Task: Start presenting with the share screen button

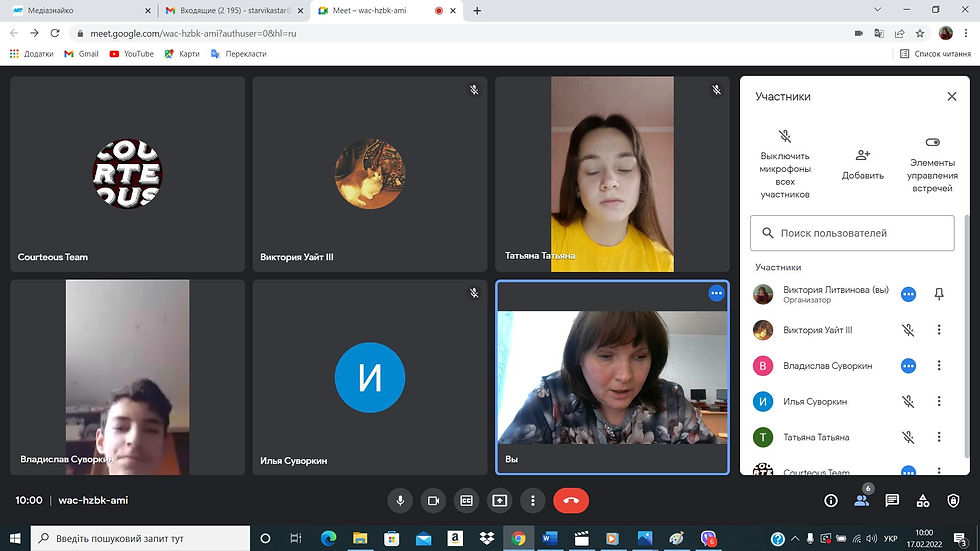Action: [499, 500]
